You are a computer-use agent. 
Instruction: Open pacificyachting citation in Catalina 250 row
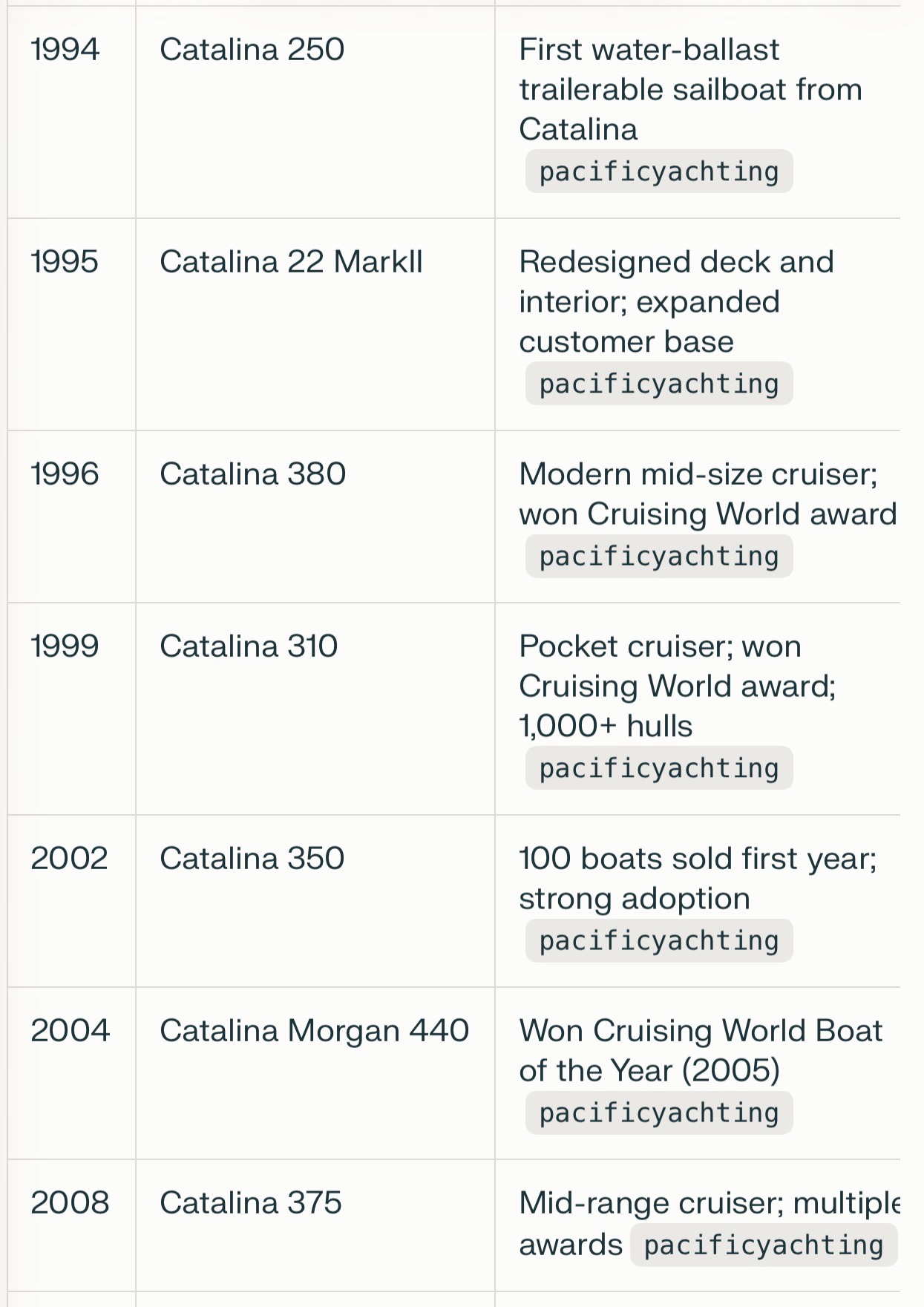click(x=658, y=171)
